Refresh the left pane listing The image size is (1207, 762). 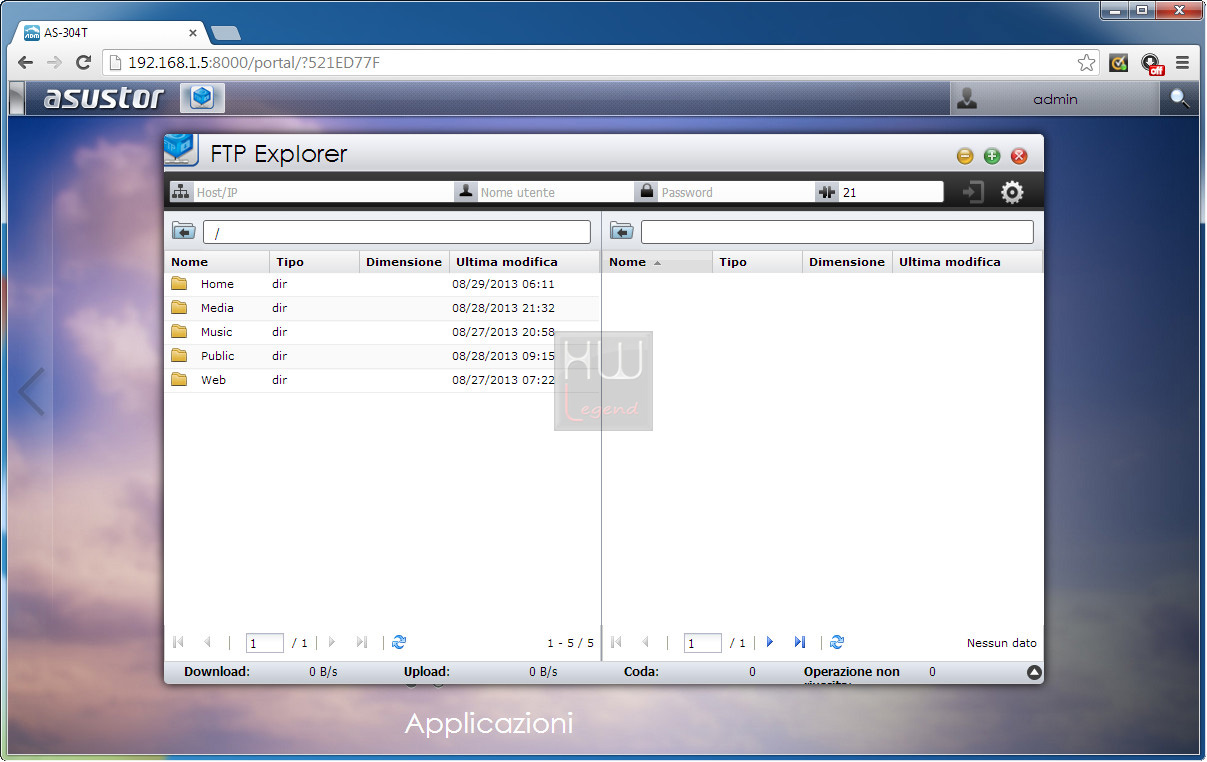399,643
